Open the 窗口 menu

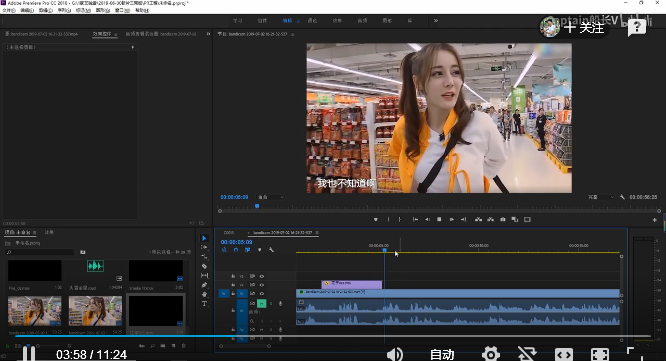tap(122, 10)
